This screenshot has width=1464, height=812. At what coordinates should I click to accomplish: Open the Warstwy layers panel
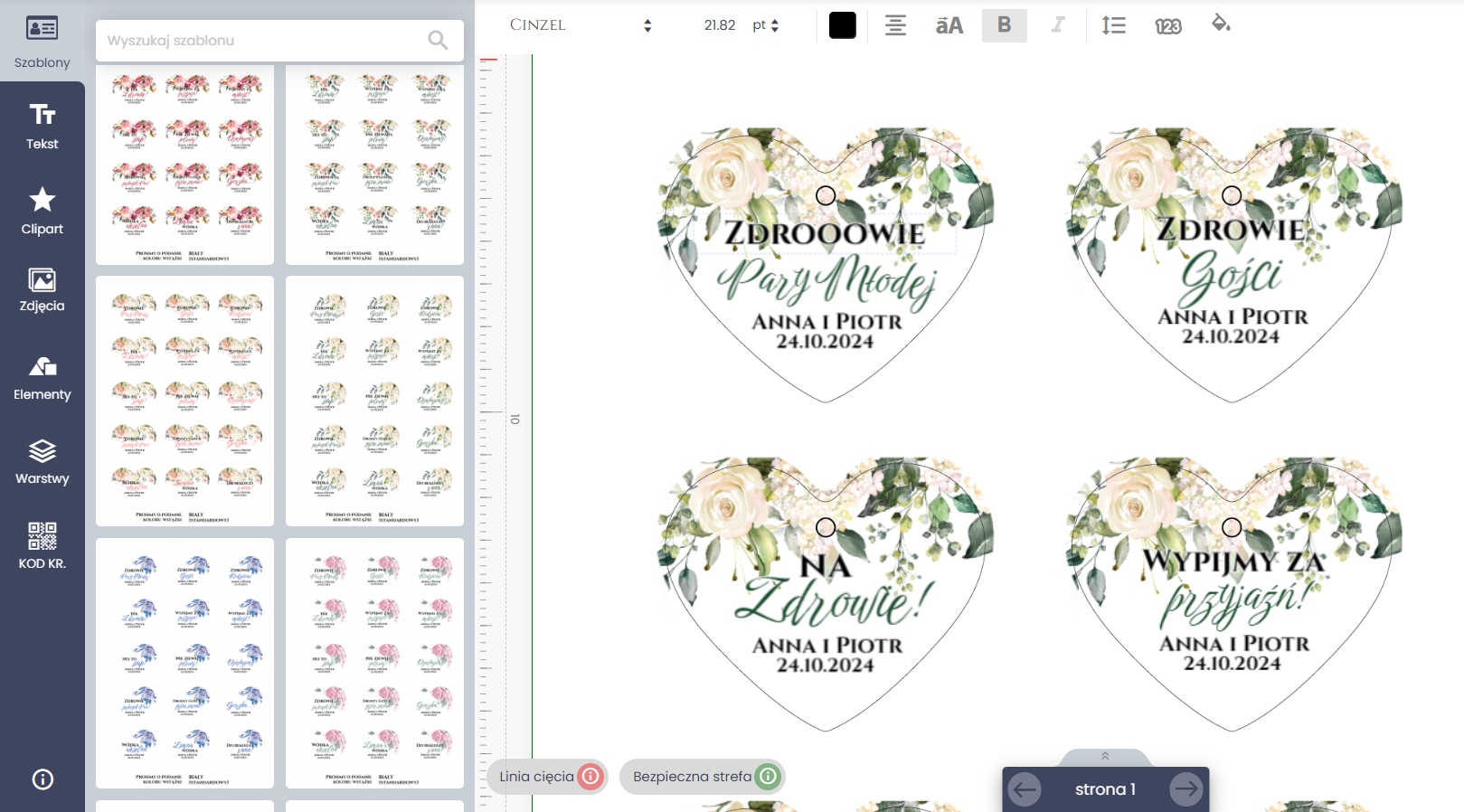(43, 462)
